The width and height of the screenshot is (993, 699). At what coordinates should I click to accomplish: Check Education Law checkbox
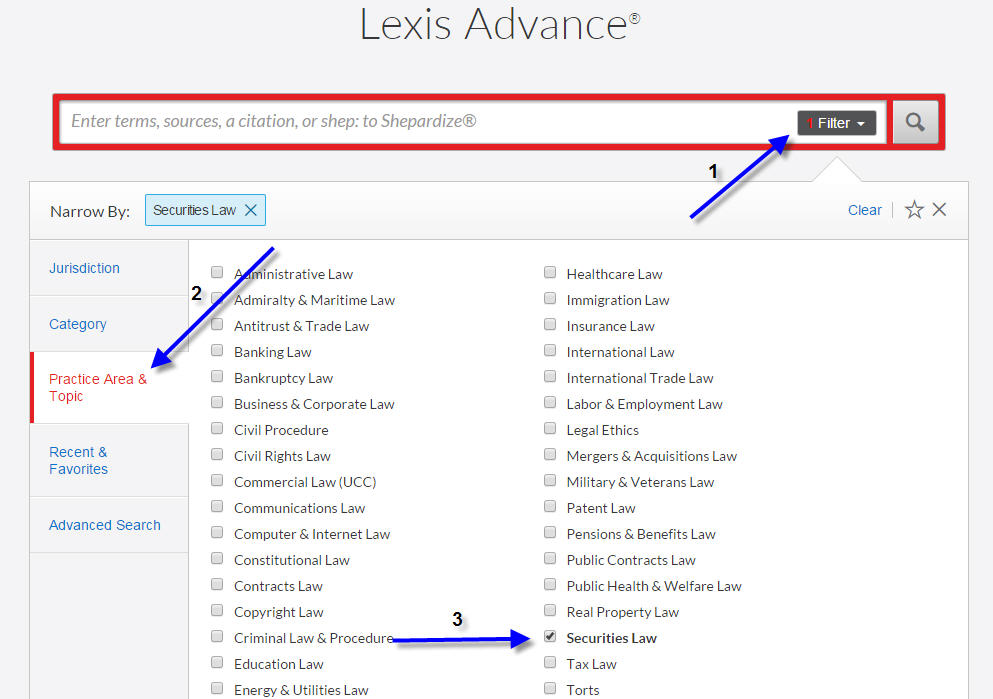tap(217, 662)
